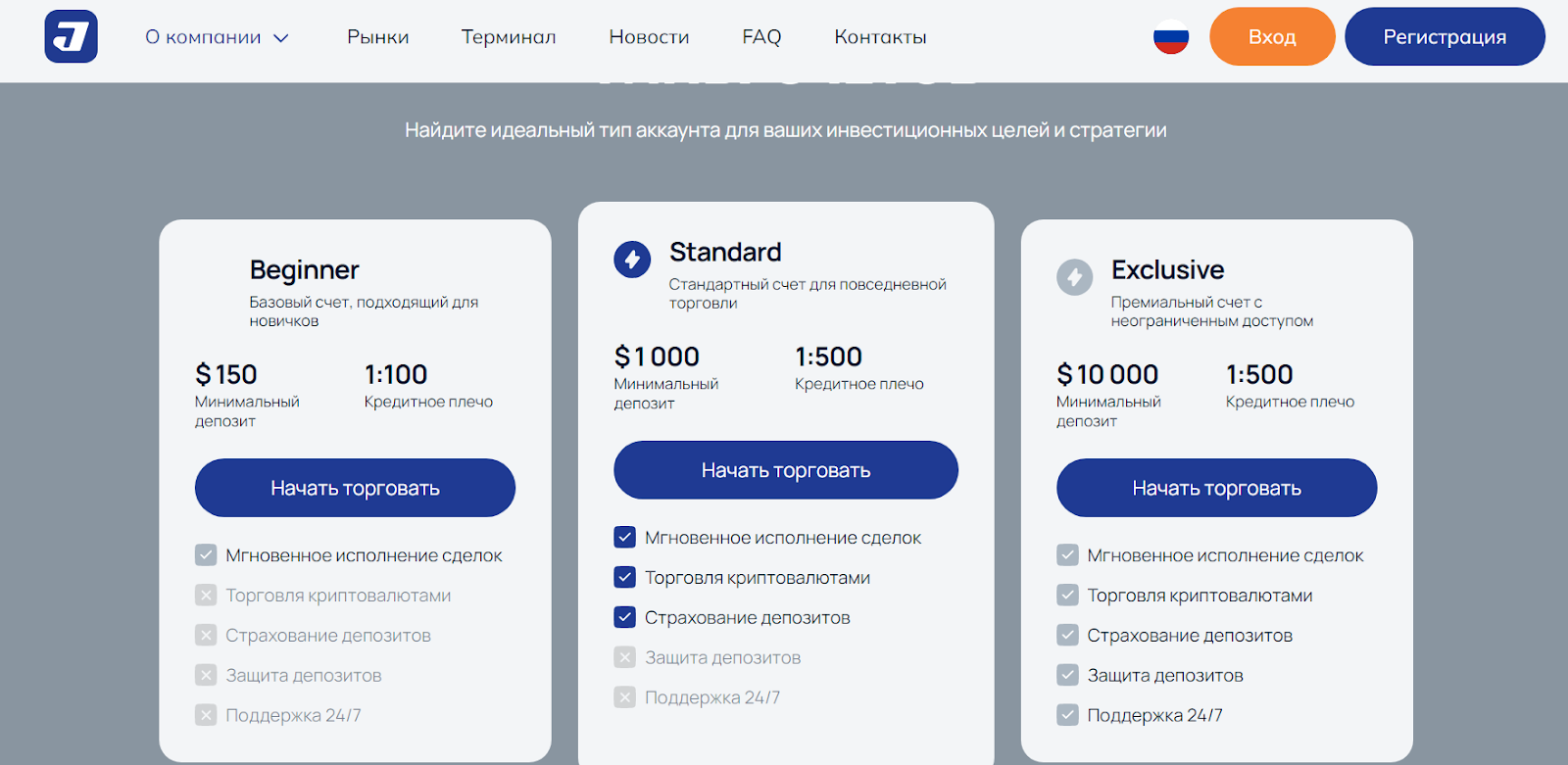Toggle Beginner Поддержка 24/7 checkbox
This screenshot has height=765, width=1568.
(x=206, y=715)
